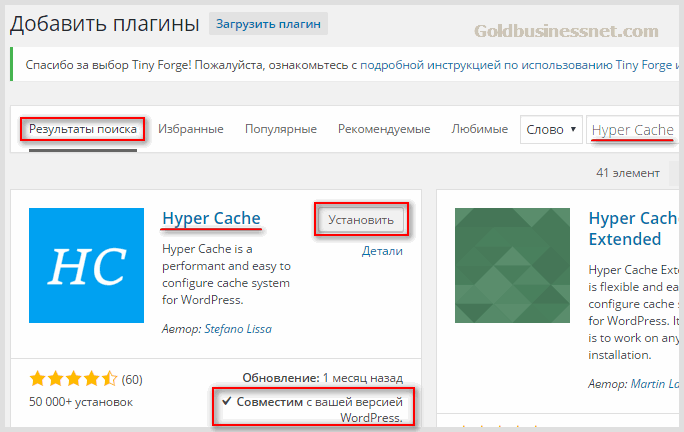Viewport: 684px width, 432px height.
Task: Open the Популярные tab
Action: click(x=280, y=129)
